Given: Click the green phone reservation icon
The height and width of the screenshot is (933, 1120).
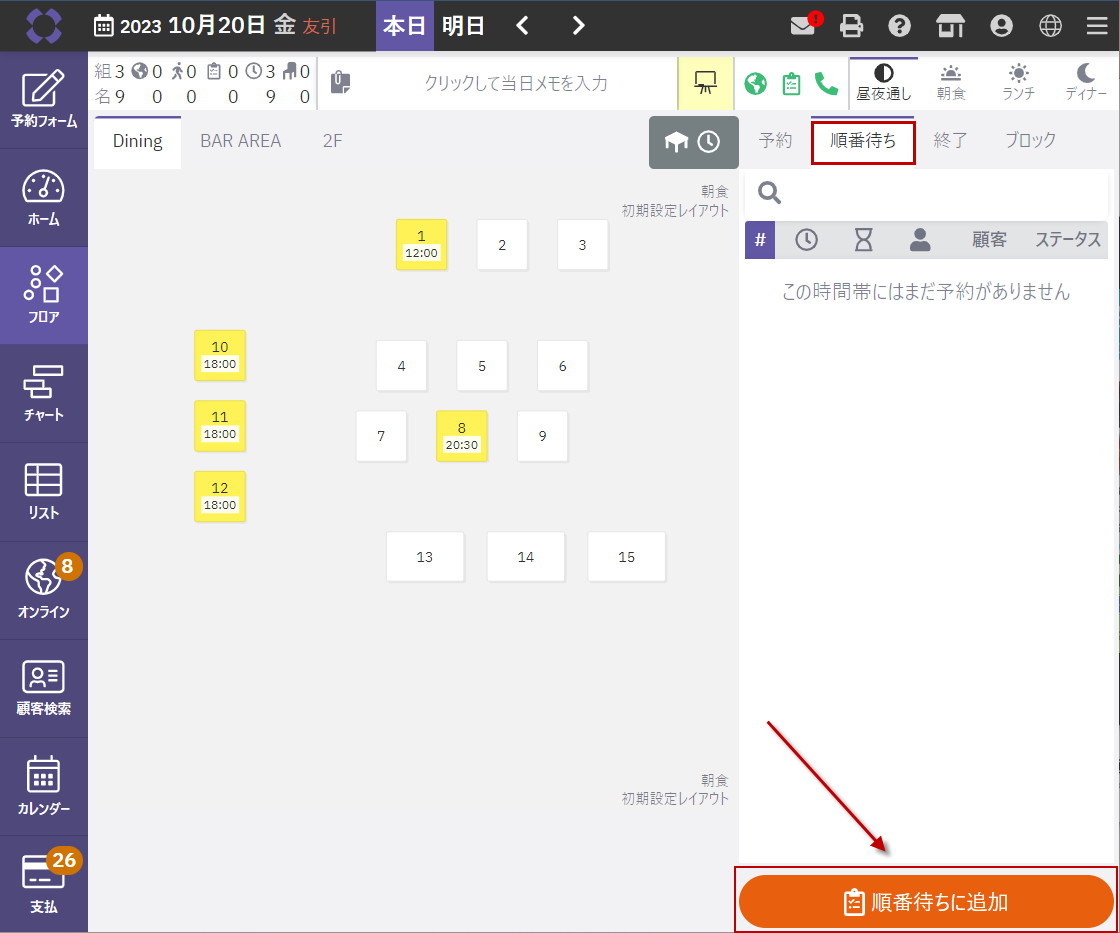Looking at the screenshot, I should (x=826, y=83).
